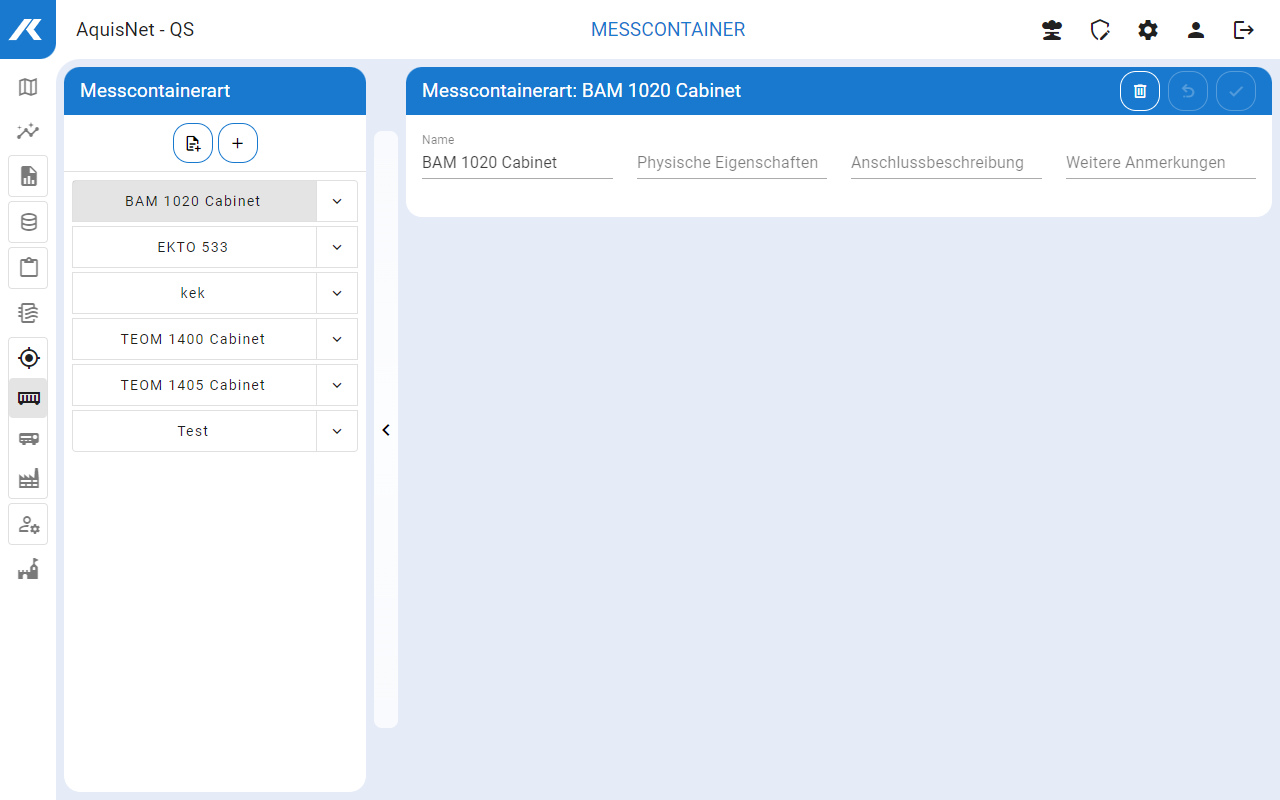Viewport: 1280px width, 800px height.
Task: Click the Weitere Anmerkungen field
Action: (1160, 163)
